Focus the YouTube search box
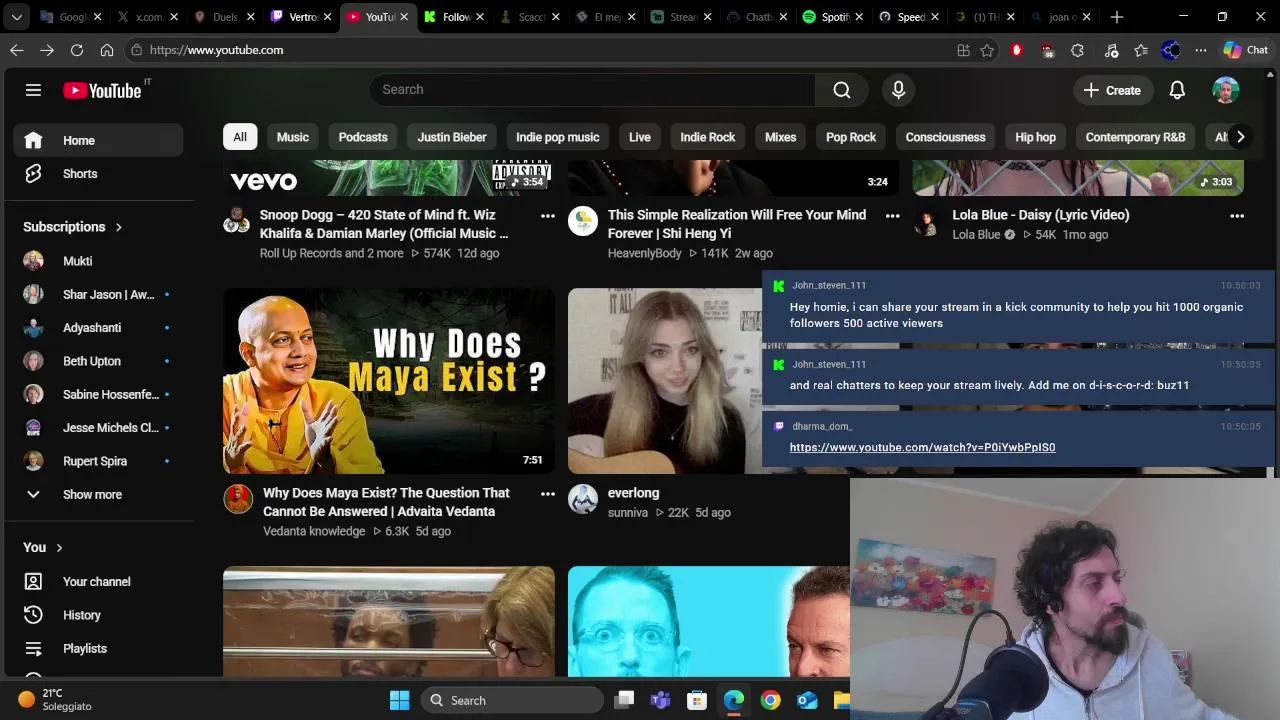 (x=592, y=90)
